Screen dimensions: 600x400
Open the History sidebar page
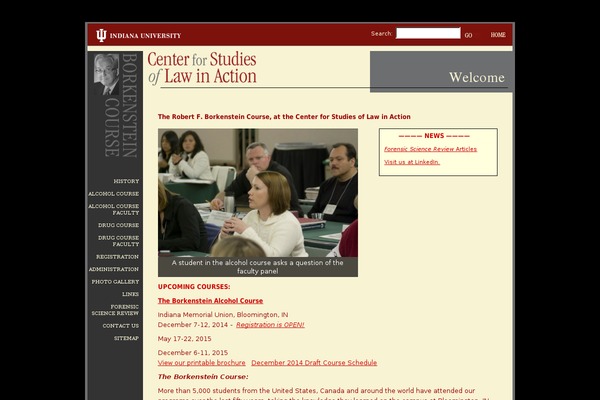point(126,181)
